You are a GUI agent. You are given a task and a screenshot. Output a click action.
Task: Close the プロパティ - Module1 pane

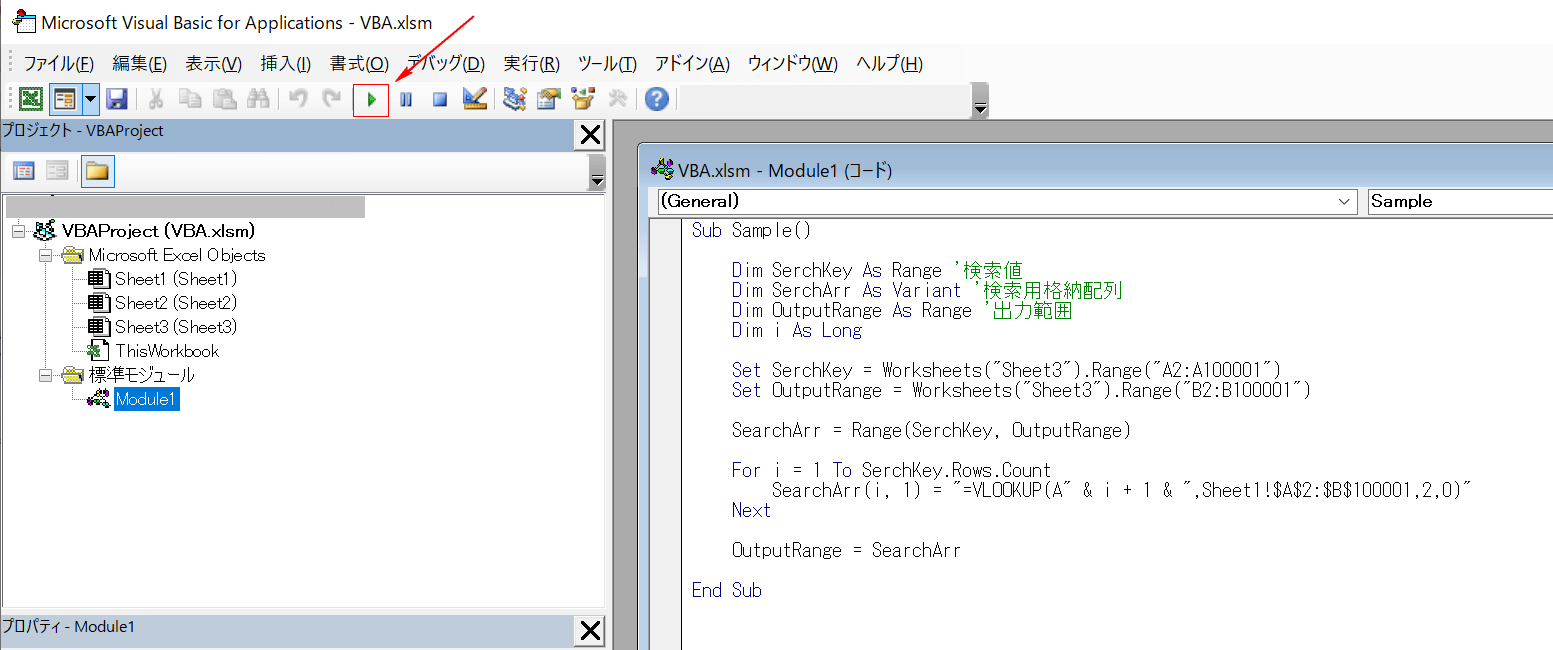click(x=590, y=630)
